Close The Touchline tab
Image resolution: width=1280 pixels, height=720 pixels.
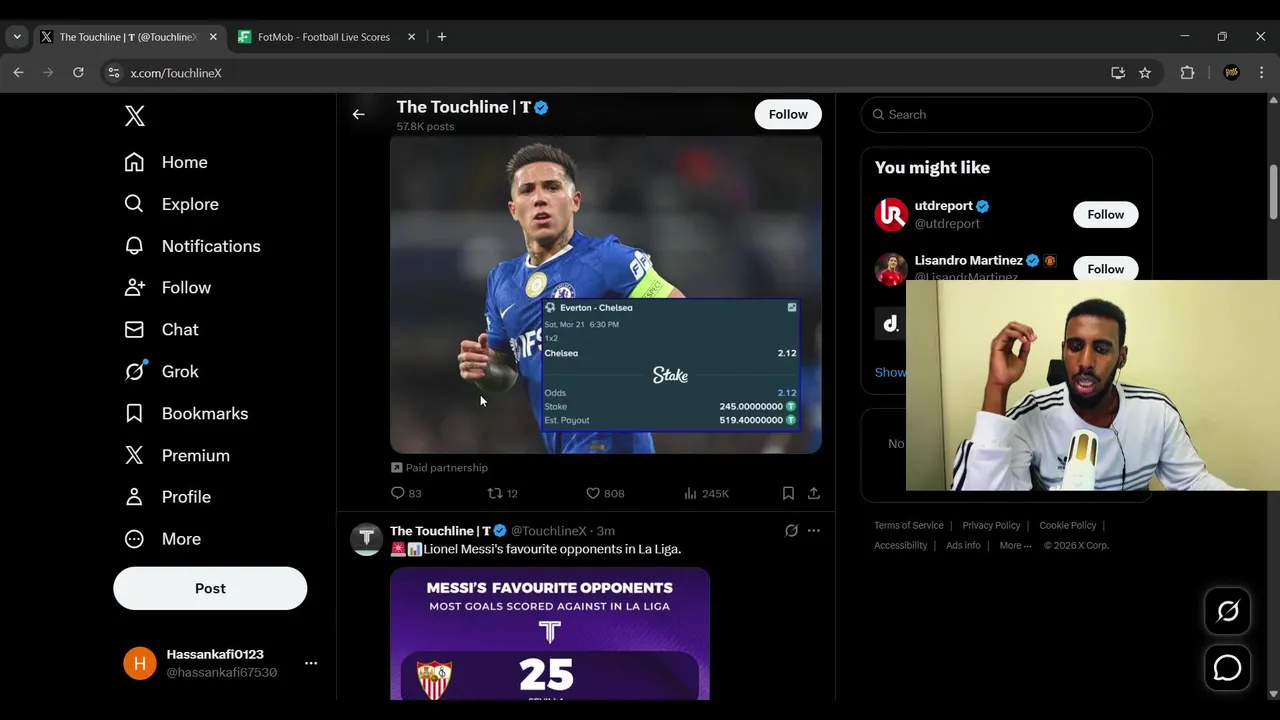213,37
